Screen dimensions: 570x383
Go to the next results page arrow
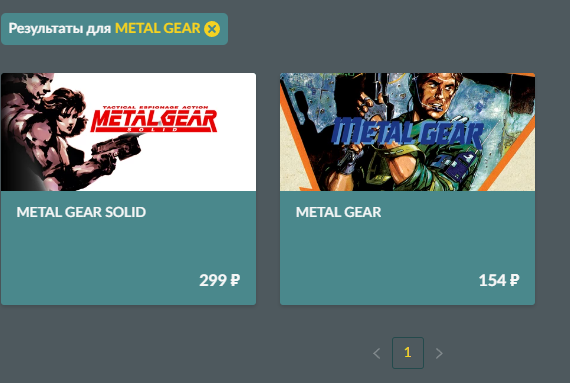(x=439, y=353)
